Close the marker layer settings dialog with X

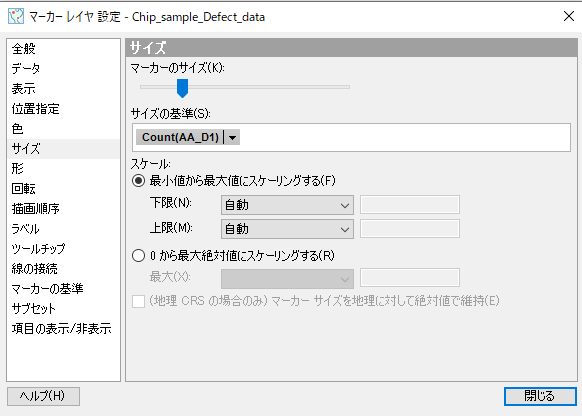point(568,16)
